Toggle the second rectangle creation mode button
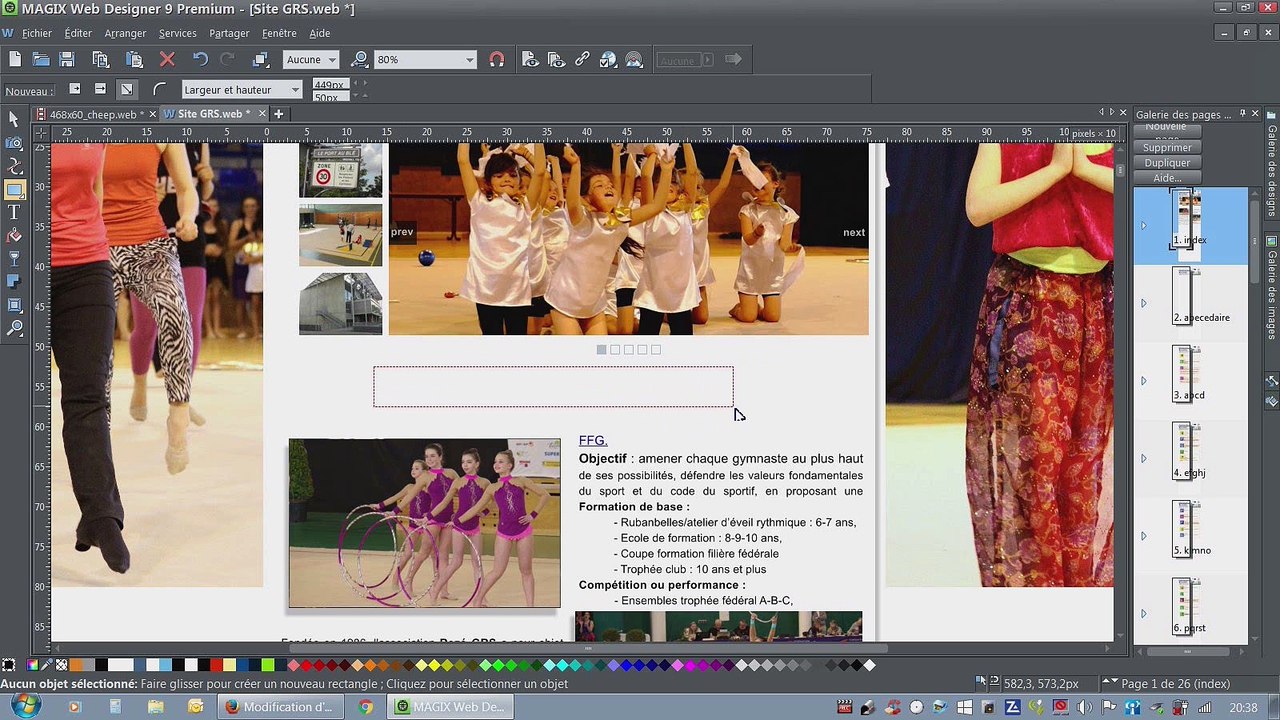The width and height of the screenshot is (1280, 720). pos(100,90)
